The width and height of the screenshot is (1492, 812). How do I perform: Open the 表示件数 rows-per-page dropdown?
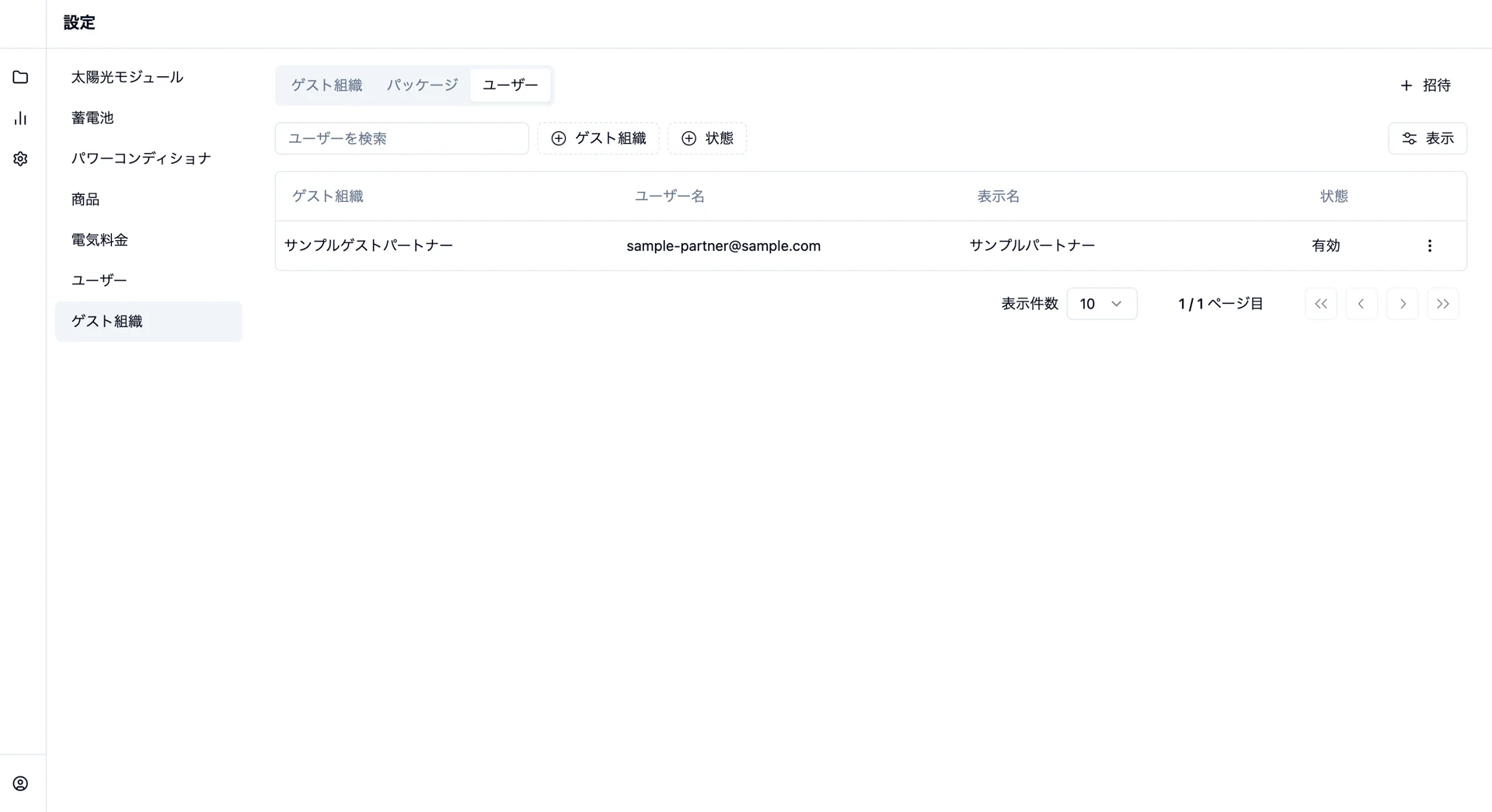click(1102, 304)
